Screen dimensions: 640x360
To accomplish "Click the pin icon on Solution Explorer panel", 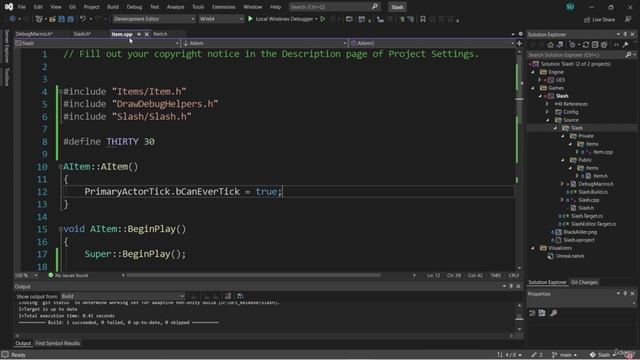I will (625, 34).
